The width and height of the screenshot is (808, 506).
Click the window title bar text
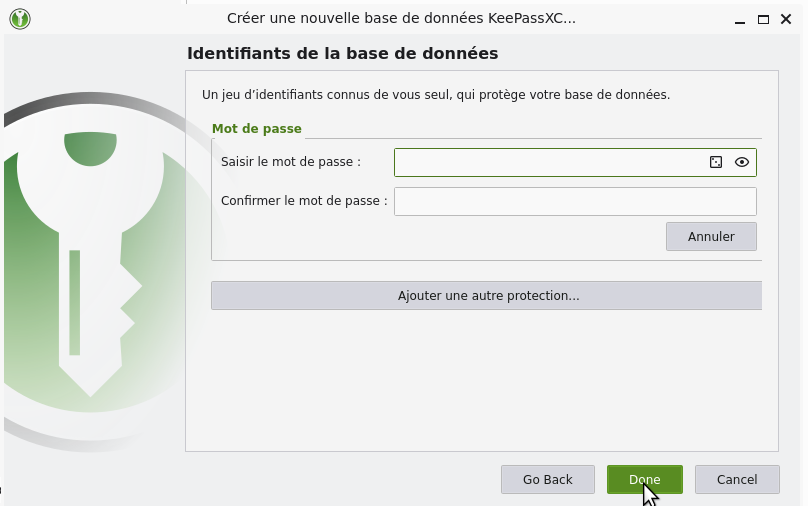point(401,18)
